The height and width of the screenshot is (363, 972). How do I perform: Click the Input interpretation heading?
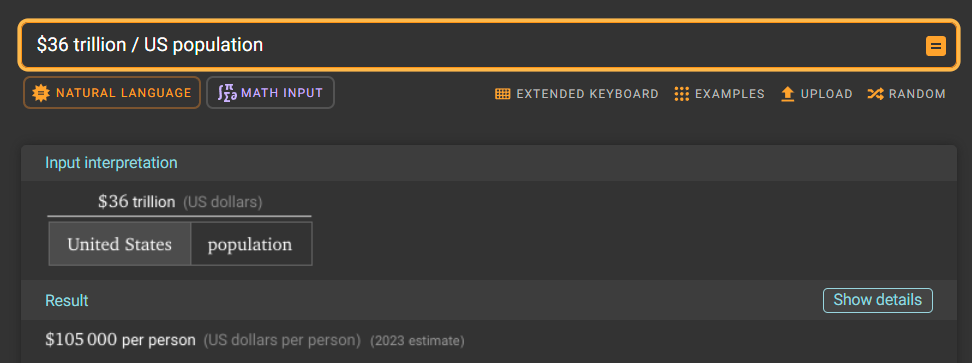click(x=111, y=163)
